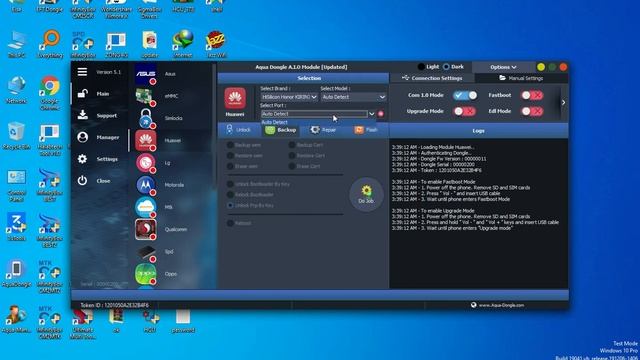Open the Manager section in sidebar
The height and width of the screenshot is (360, 640).
tap(99, 138)
